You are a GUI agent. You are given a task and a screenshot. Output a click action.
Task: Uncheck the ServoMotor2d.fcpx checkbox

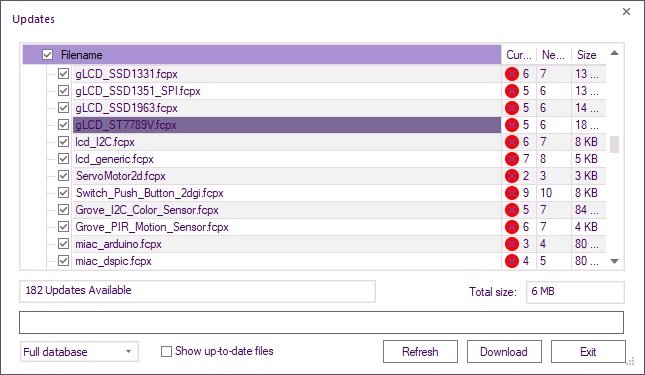click(x=63, y=176)
